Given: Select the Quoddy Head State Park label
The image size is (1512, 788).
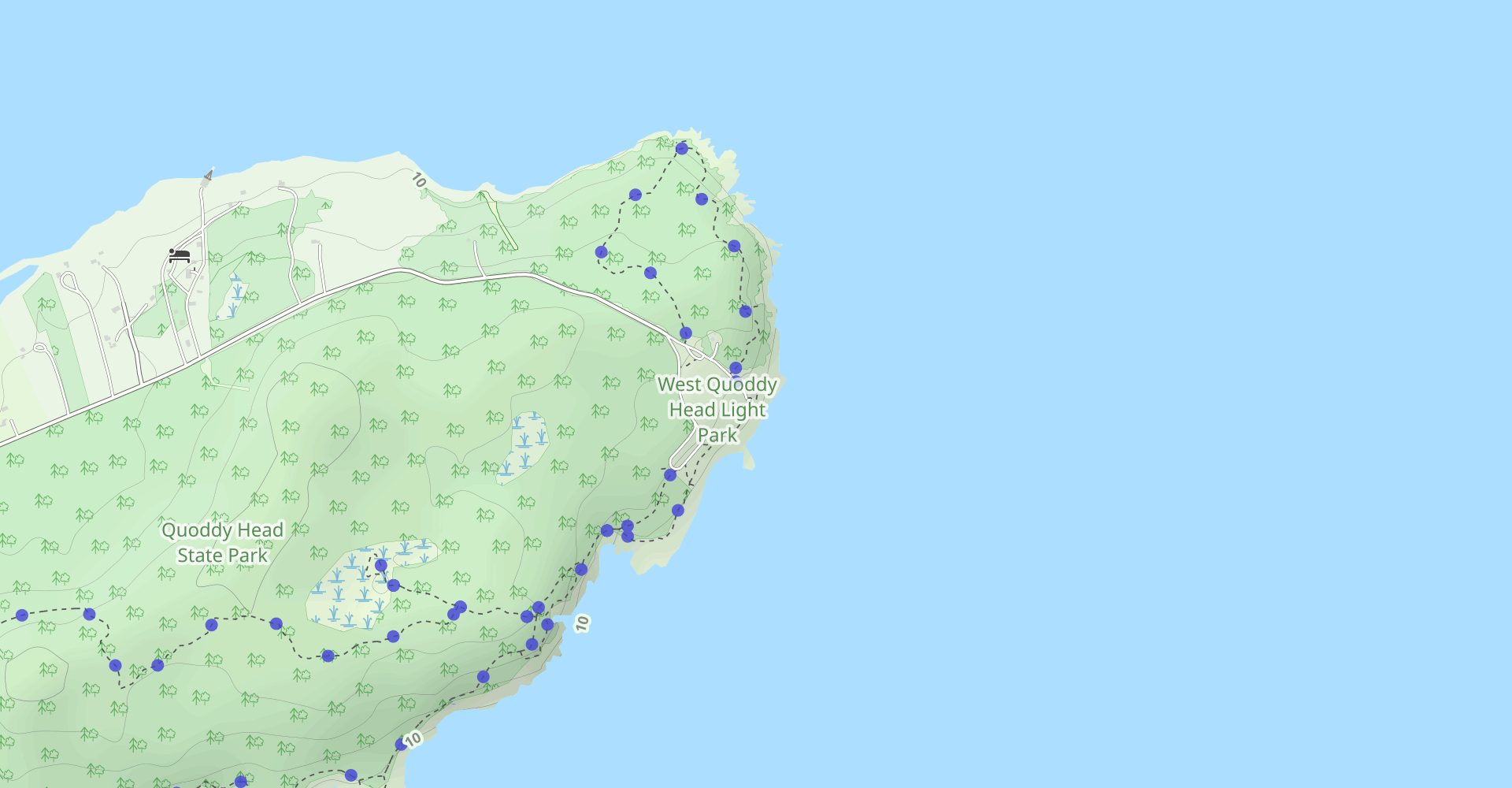Looking at the screenshot, I should (x=222, y=543).
